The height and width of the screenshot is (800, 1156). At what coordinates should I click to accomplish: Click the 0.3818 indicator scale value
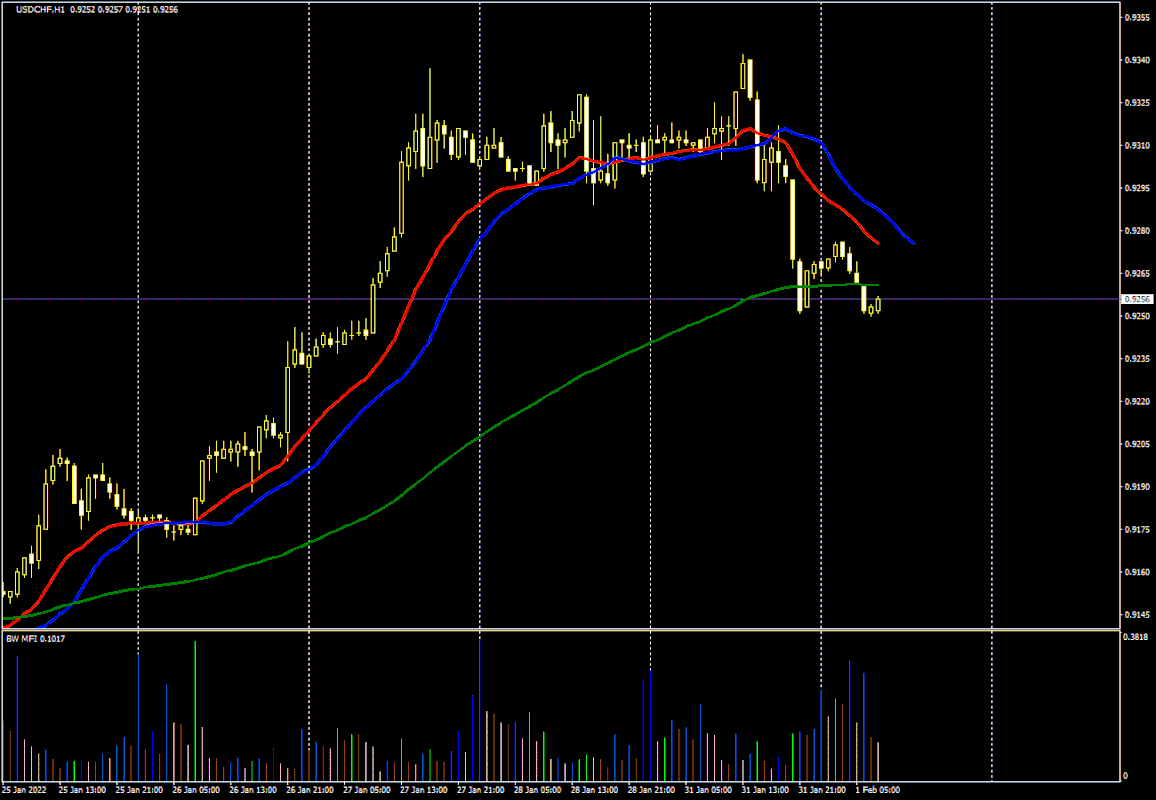(1135, 636)
